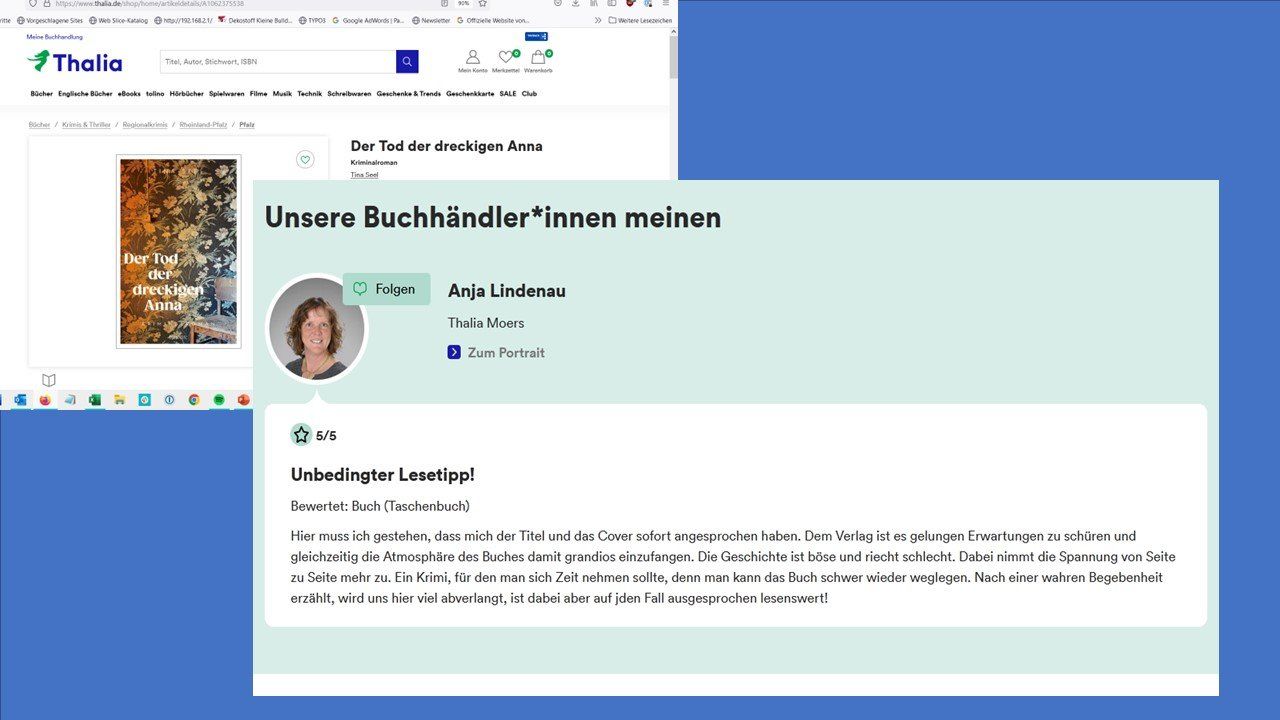The image size is (1280, 720).
Task: Open the Geschenke & Trends menu
Action: 409,94
